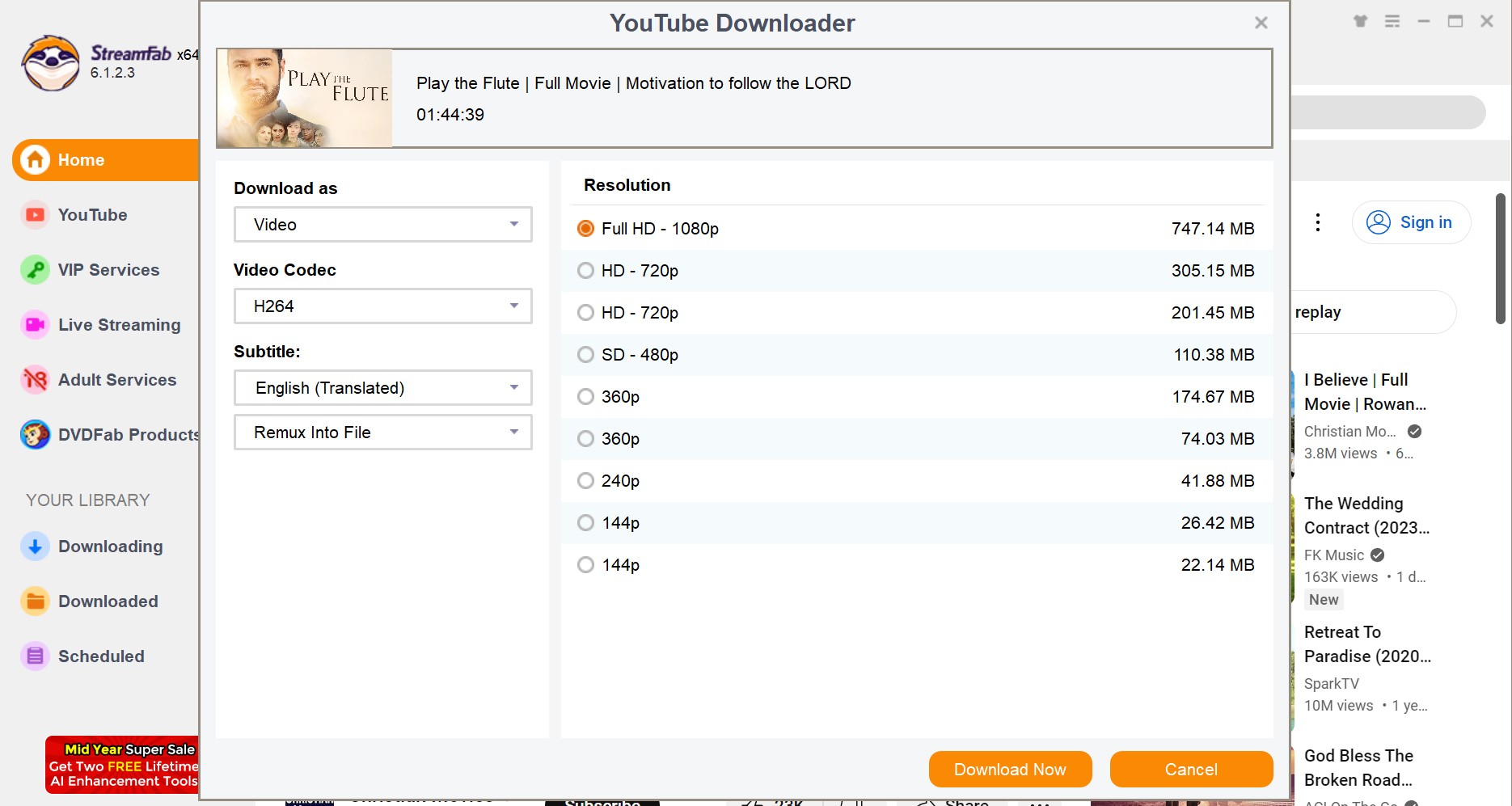1512x806 pixels.
Task: Click the Download Now button
Action: tap(1011, 769)
